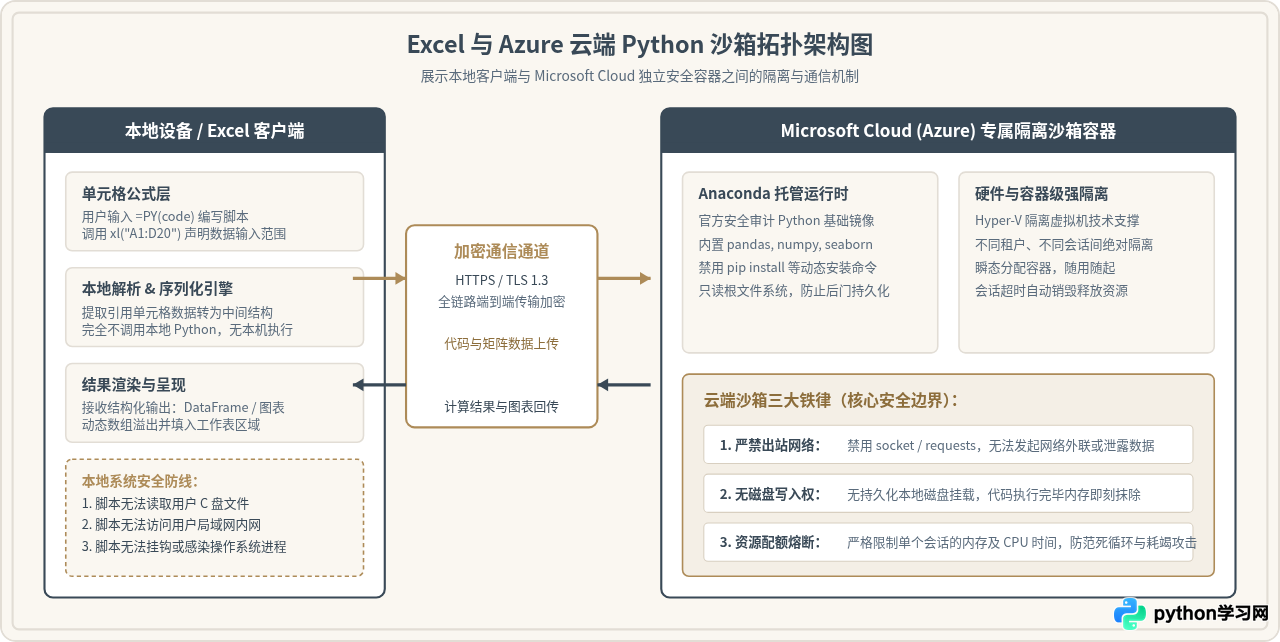Click the "HTTPS / TLS 1.3" label
Screen dimensions: 1280x642
(x=501, y=281)
